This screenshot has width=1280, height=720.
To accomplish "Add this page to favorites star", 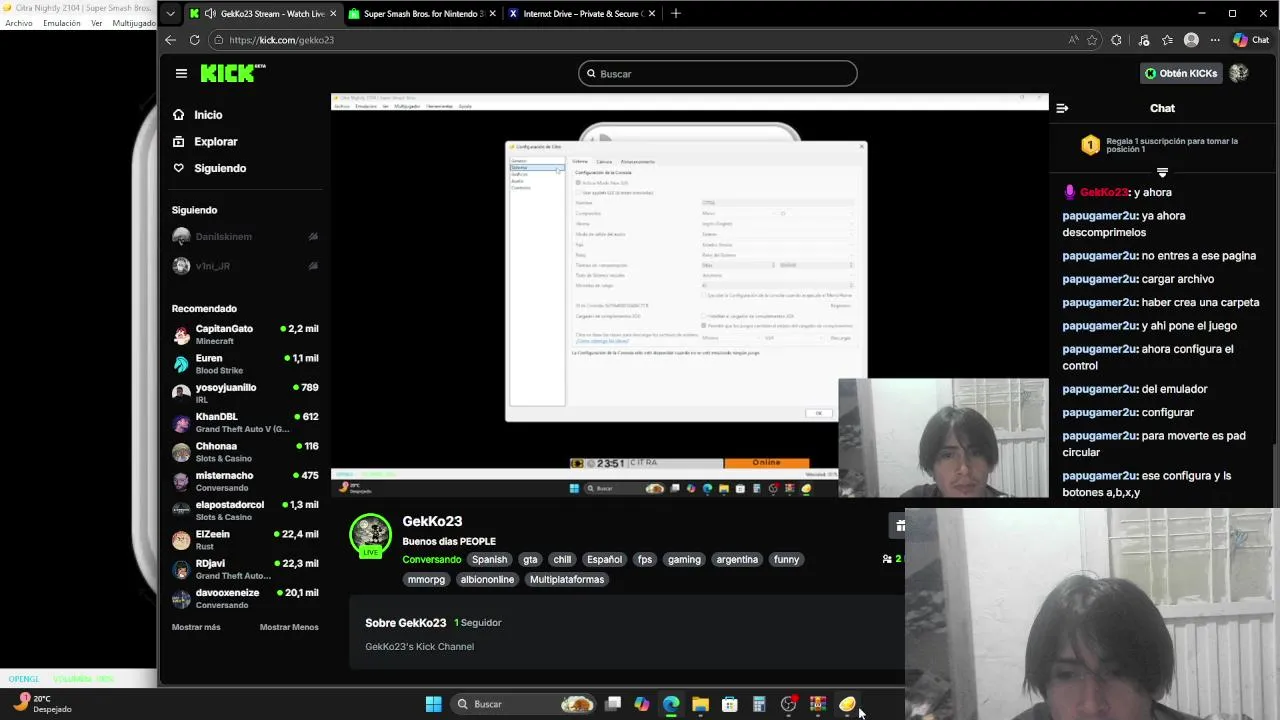I will (x=1092, y=40).
